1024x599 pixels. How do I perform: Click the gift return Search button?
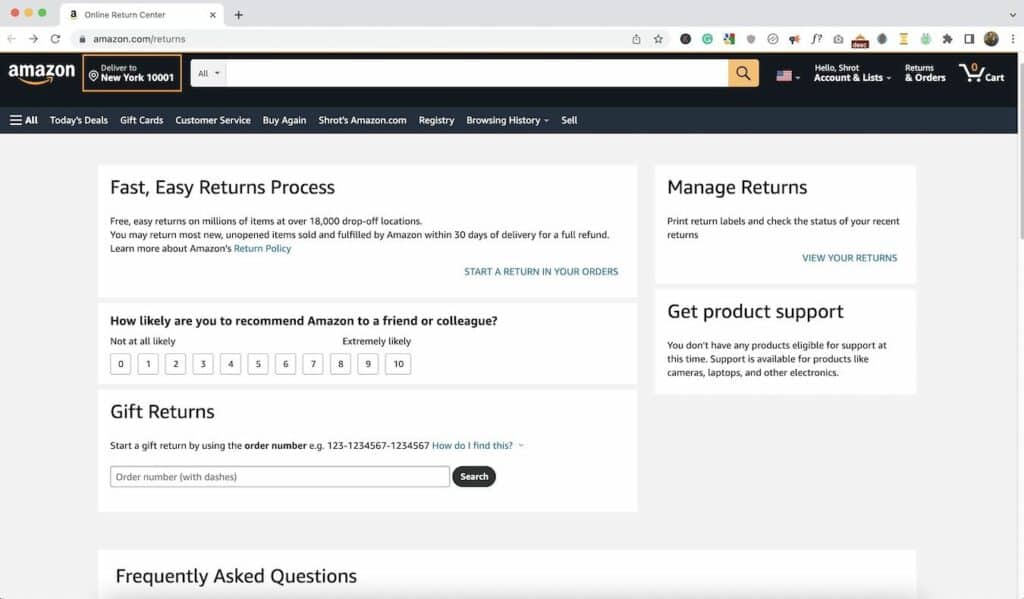pyautogui.click(x=474, y=477)
